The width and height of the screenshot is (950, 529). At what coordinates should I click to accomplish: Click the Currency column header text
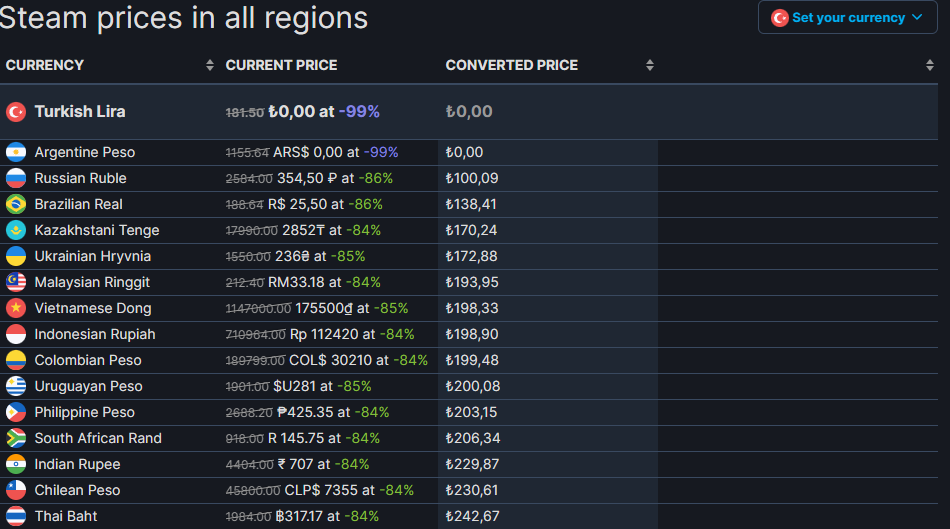[45, 65]
